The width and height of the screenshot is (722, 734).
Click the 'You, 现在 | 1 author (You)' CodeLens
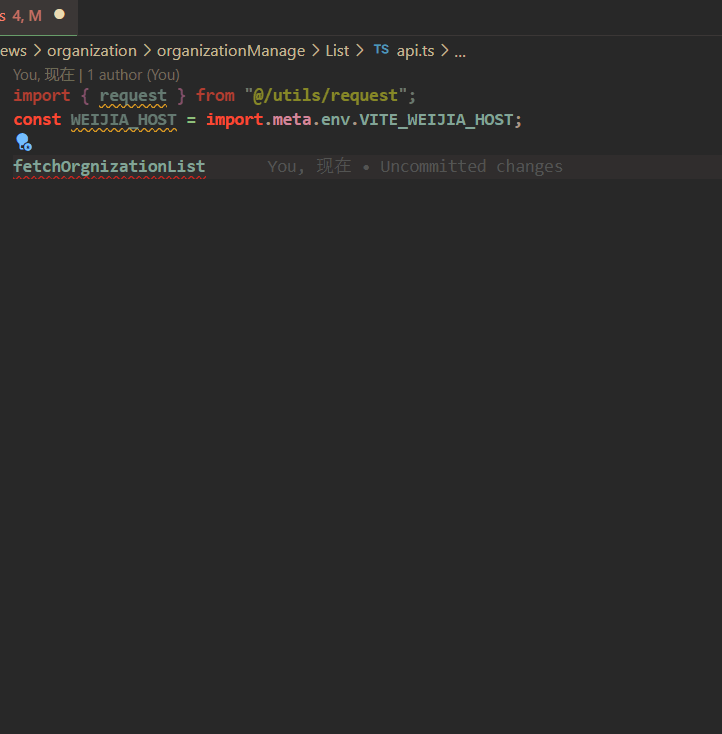(x=96, y=75)
